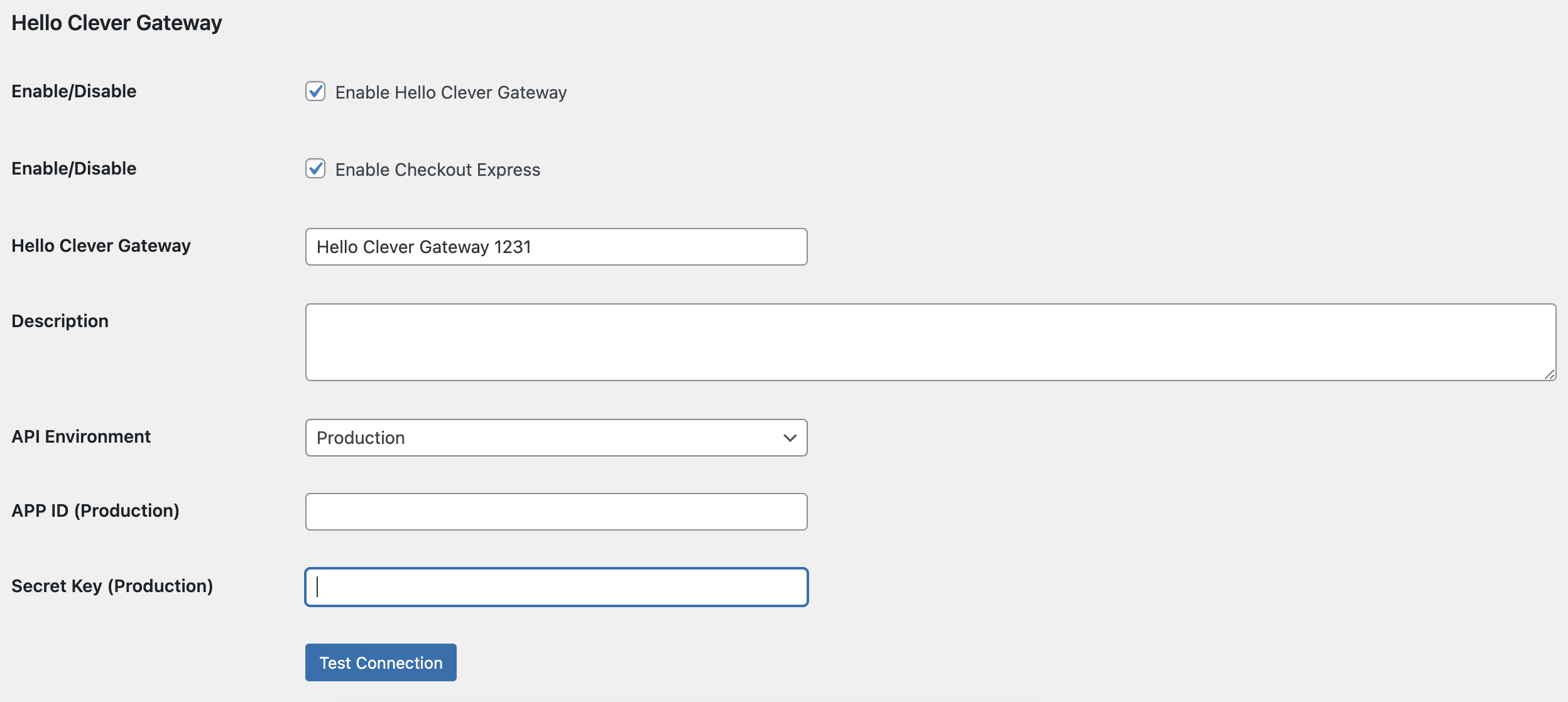Viewport: 1568px width, 702px height.
Task: Click the 'API Environment' label
Action: [x=81, y=436]
